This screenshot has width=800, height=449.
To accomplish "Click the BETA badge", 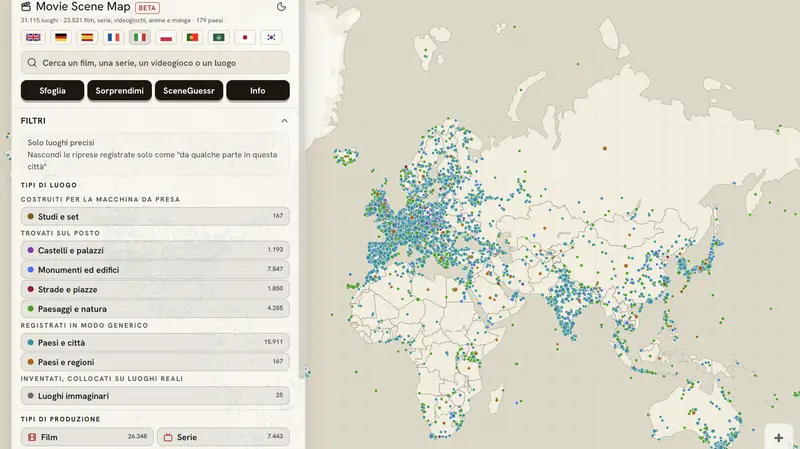I will click(x=147, y=8).
